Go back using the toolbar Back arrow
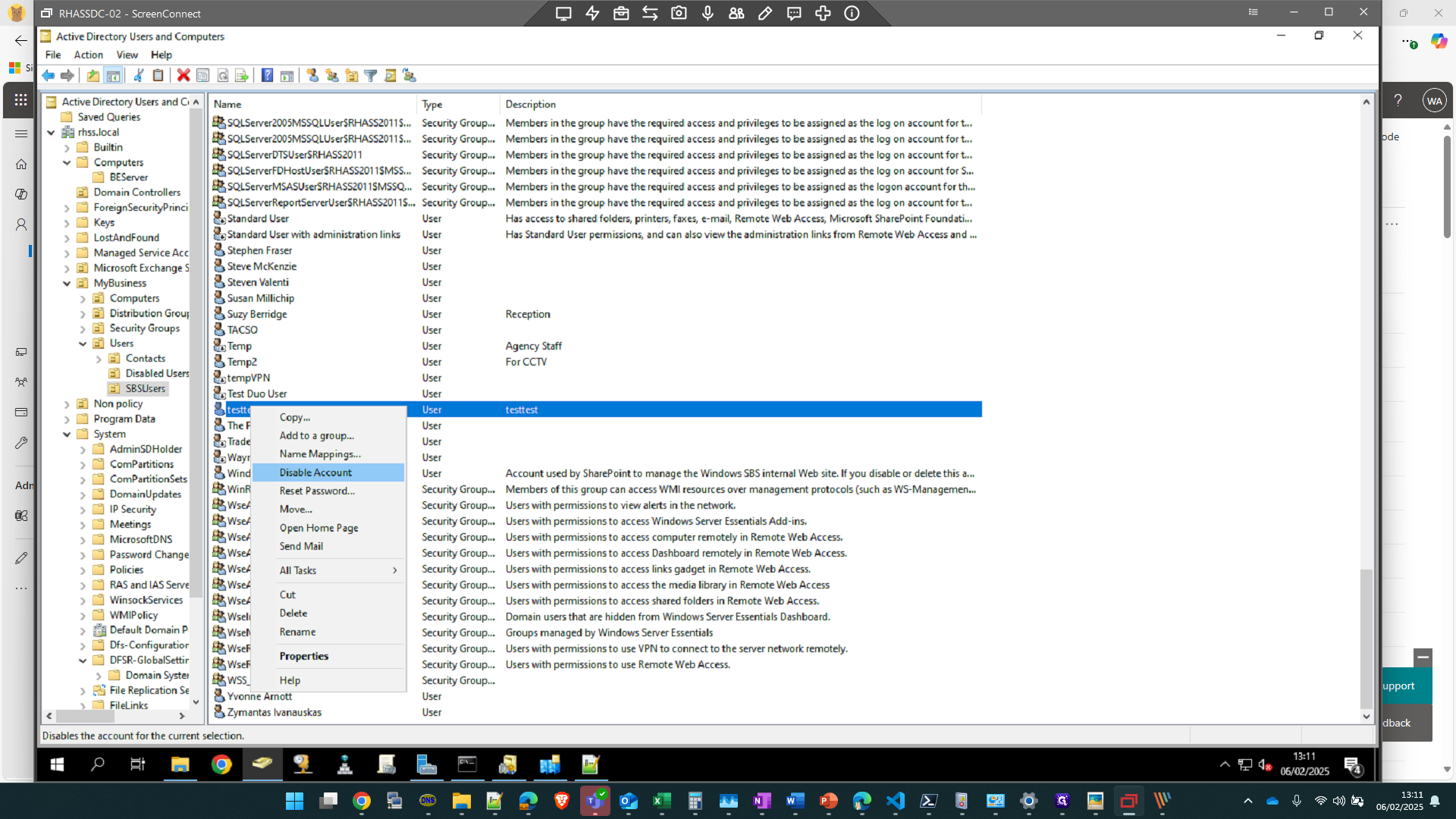 click(49, 75)
